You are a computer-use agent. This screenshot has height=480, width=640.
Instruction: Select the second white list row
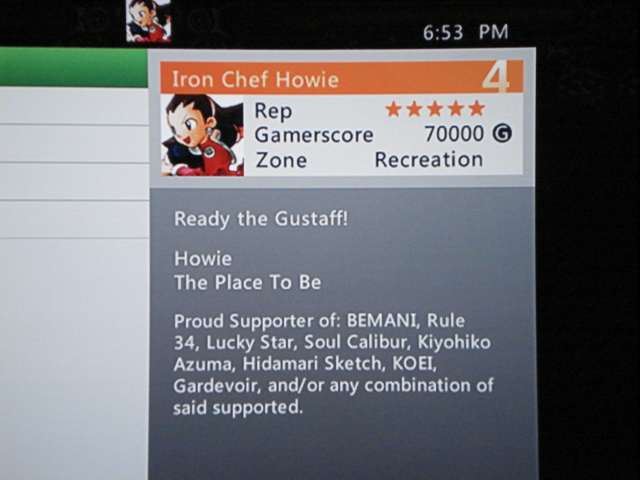coord(74,143)
